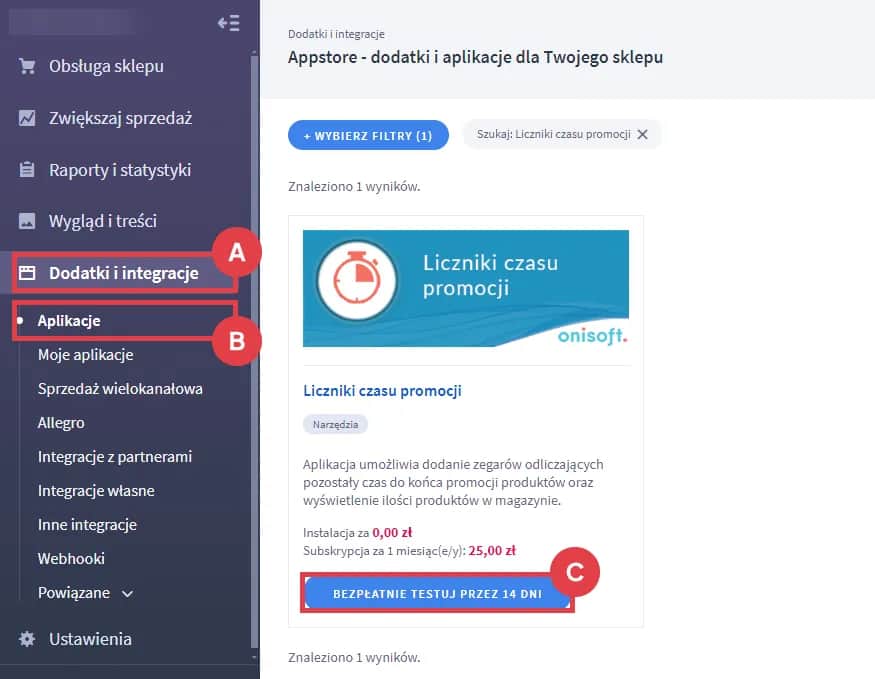
Task: Click the window icon beside Dodatki i integracje
Action: [x=27, y=273]
